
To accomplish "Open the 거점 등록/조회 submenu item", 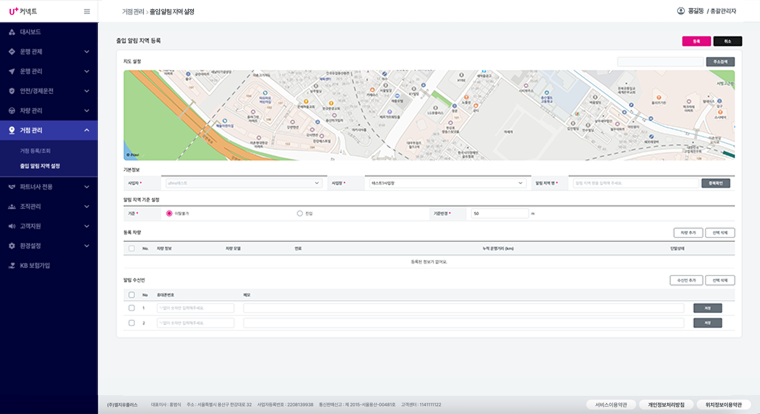I will (x=35, y=151).
